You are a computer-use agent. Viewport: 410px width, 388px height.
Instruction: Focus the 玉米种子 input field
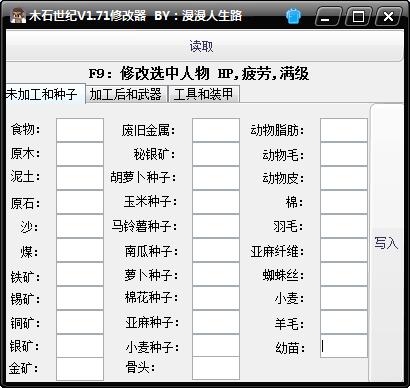pyautogui.click(x=216, y=202)
